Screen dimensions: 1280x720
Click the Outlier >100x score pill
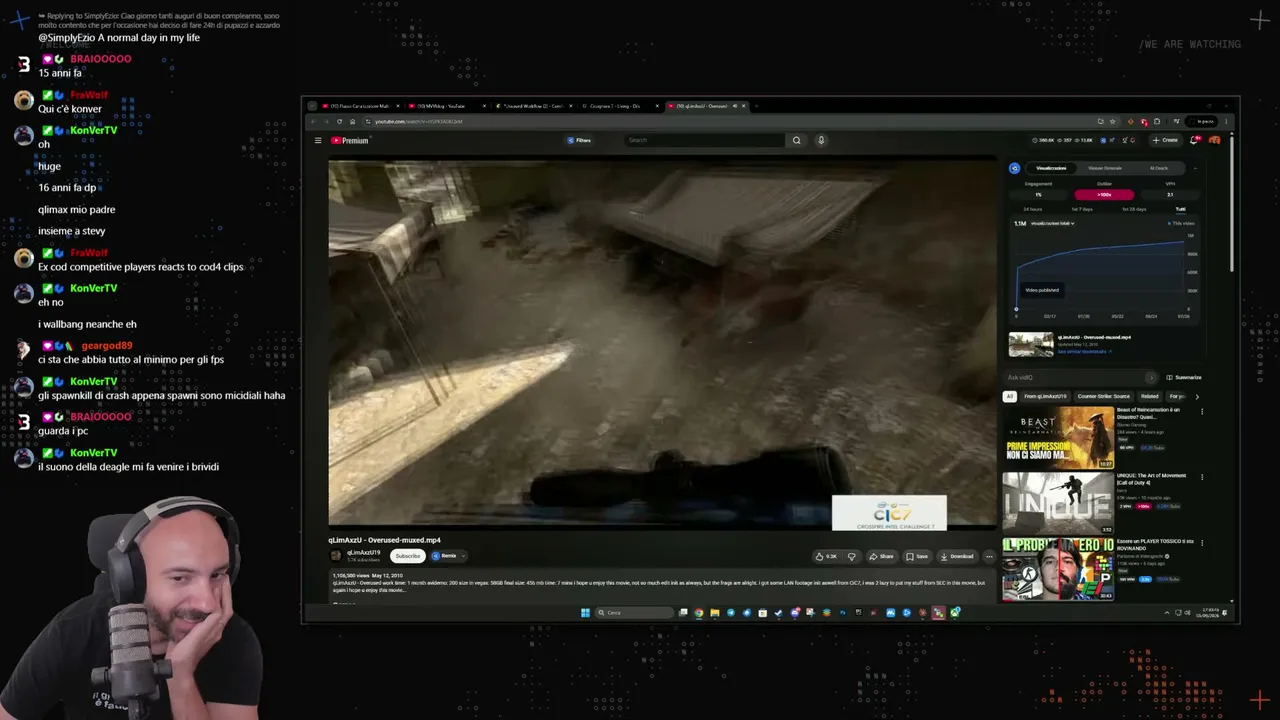(x=1104, y=194)
